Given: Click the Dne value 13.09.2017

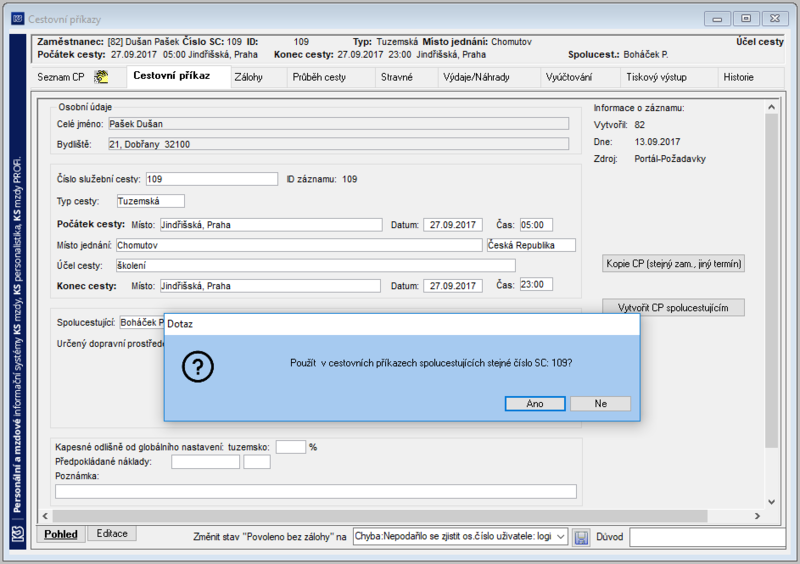Looking at the screenshot, I should [657, 142].
